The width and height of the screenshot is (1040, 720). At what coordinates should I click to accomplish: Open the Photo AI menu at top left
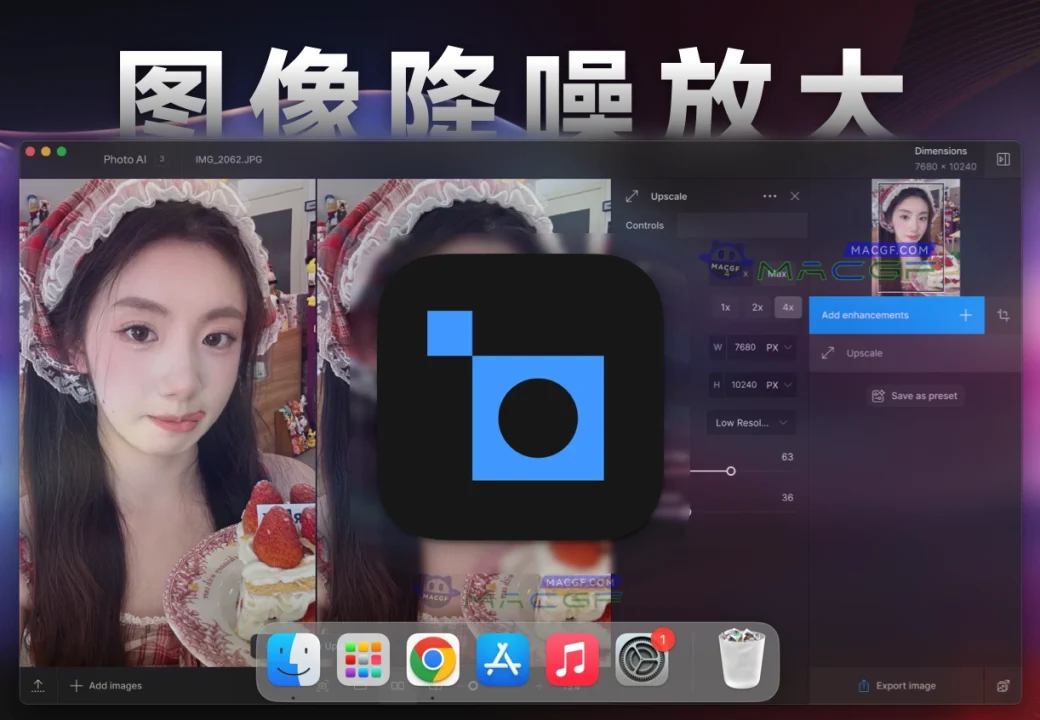[x=126, y=158]
